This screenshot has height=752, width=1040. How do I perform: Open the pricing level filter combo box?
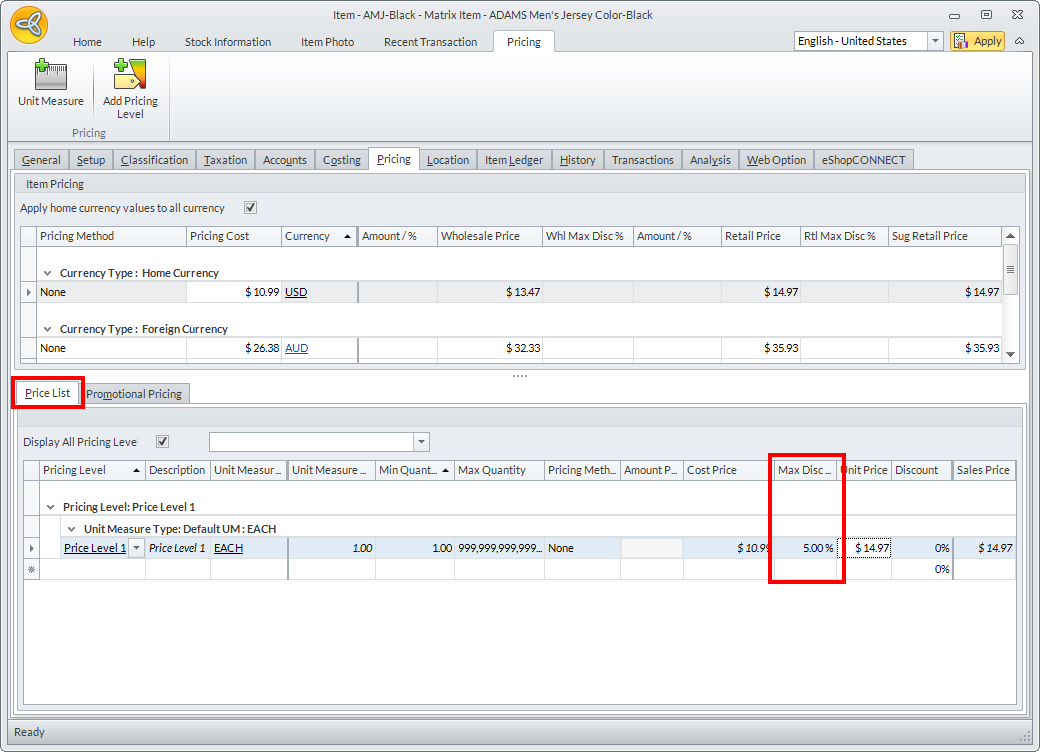click(x=421, y=442)
